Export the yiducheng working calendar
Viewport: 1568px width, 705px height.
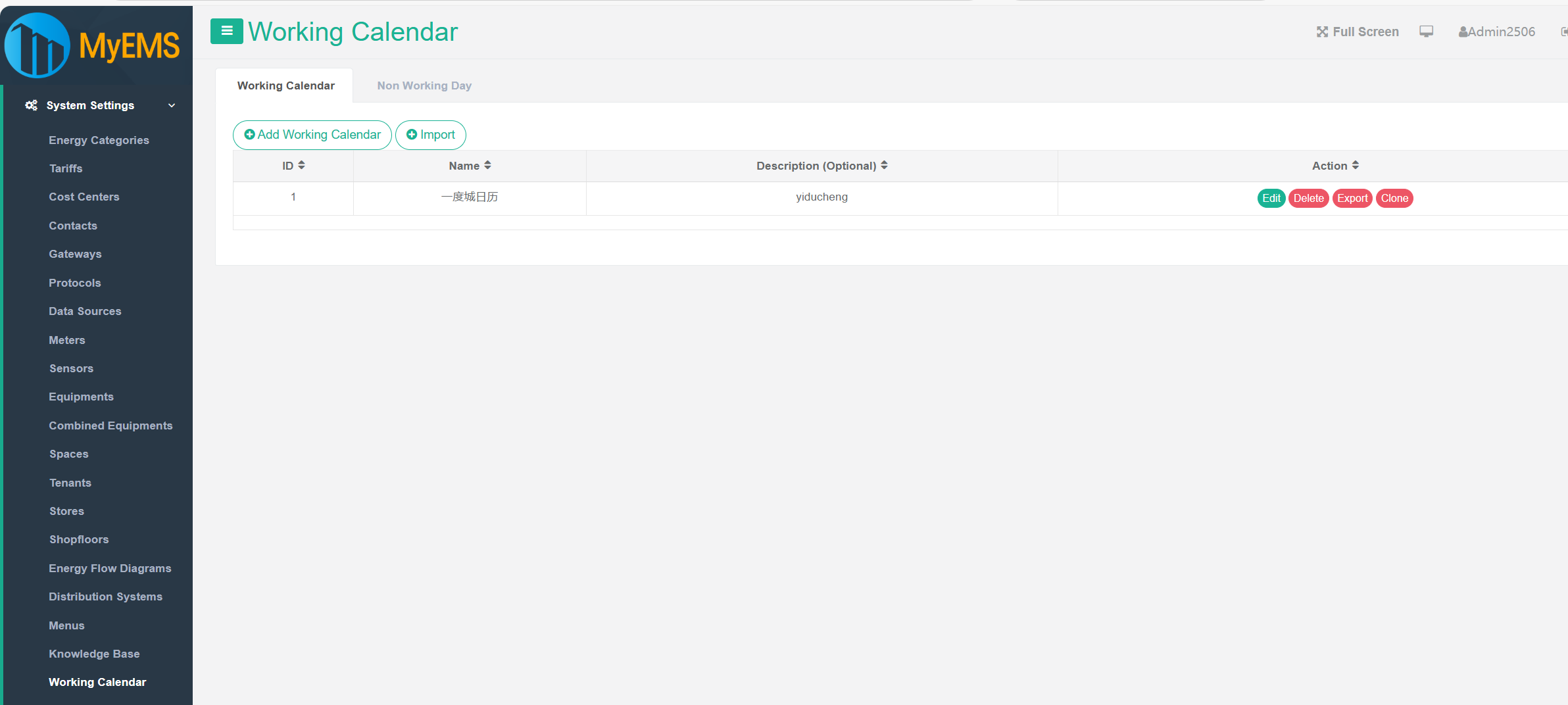click(1352, 198)
